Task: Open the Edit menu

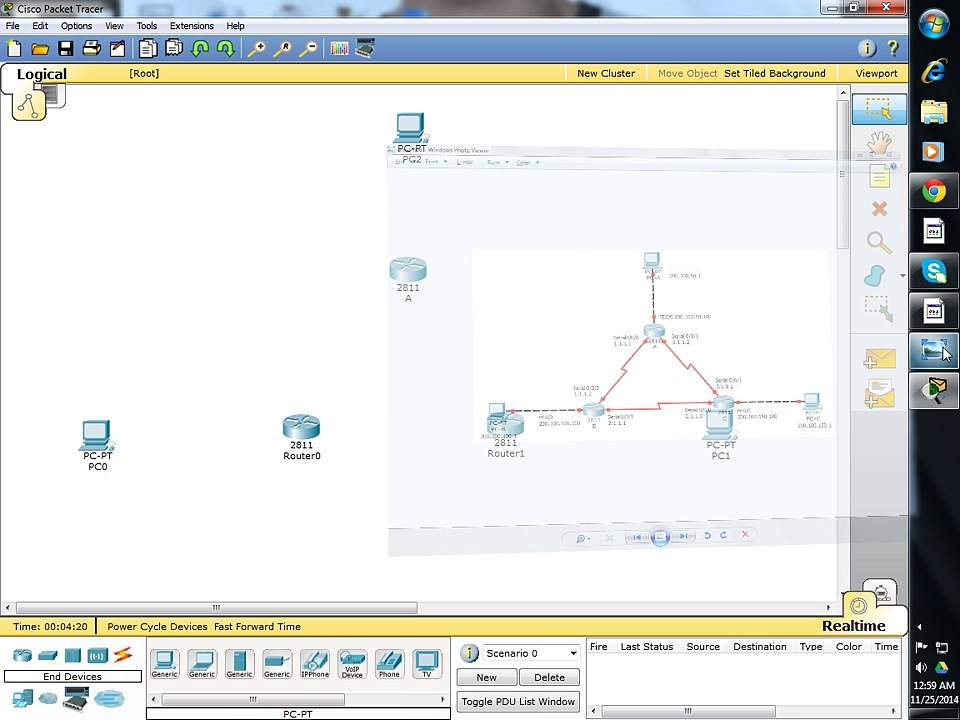Action: [40, 26]
